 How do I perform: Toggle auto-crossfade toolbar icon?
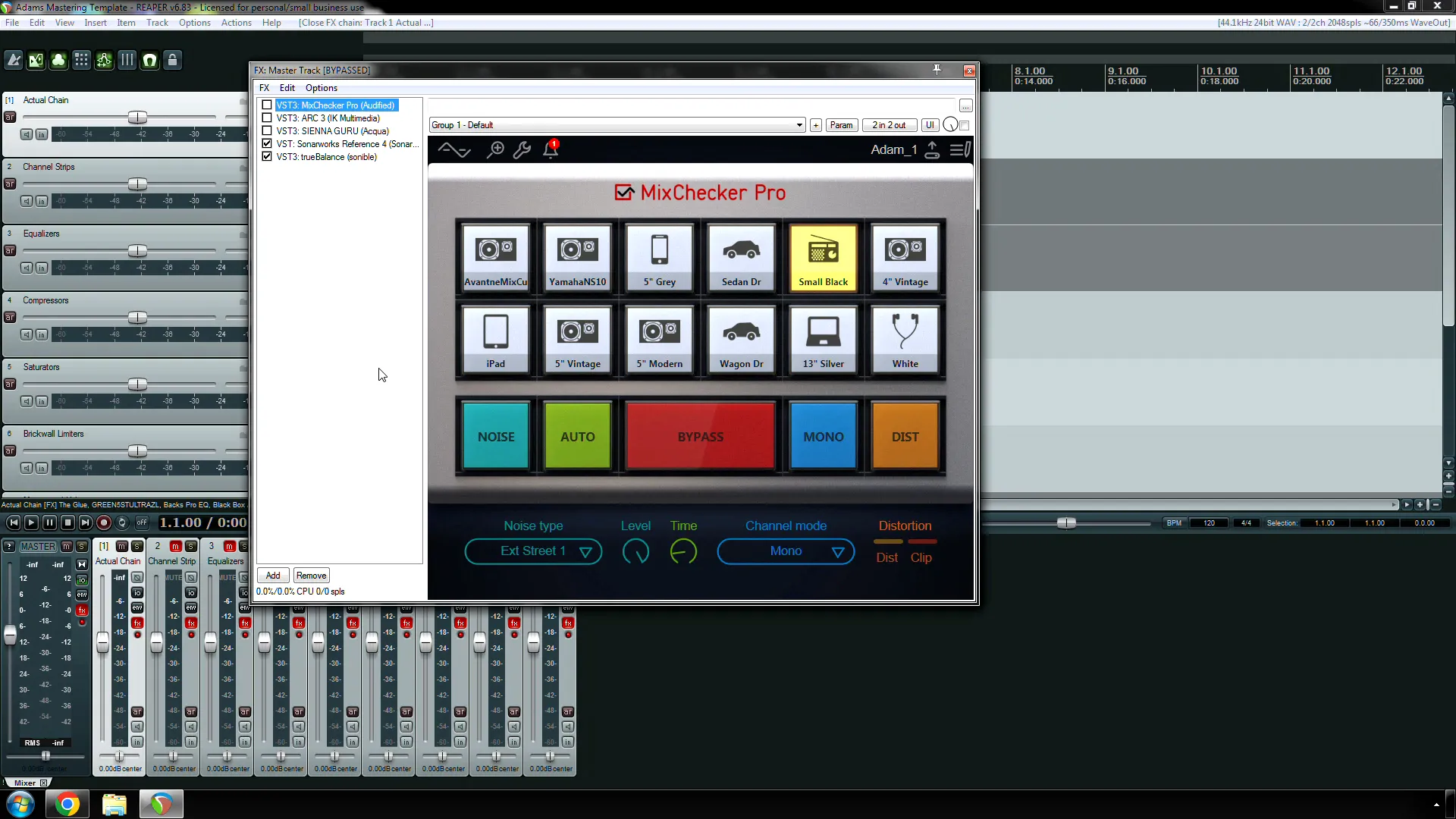[x=36, y=60]
